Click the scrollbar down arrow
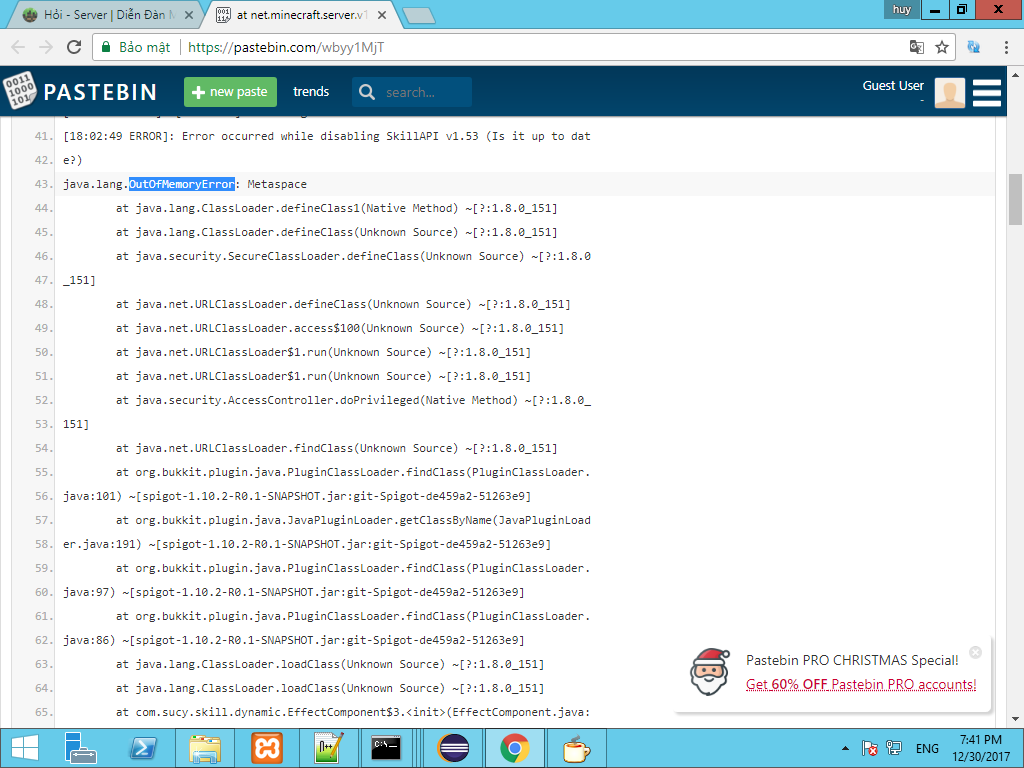The height and width of the screenshot is (768, 1024). (x=1016, y=720)
